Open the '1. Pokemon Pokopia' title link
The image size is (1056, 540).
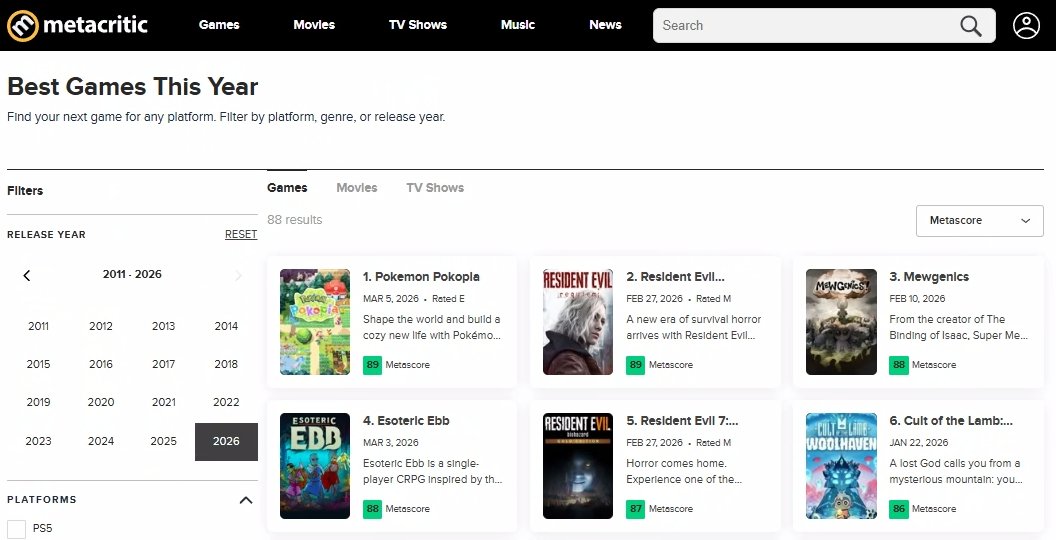pyautogui.click(x=421, y=277)
